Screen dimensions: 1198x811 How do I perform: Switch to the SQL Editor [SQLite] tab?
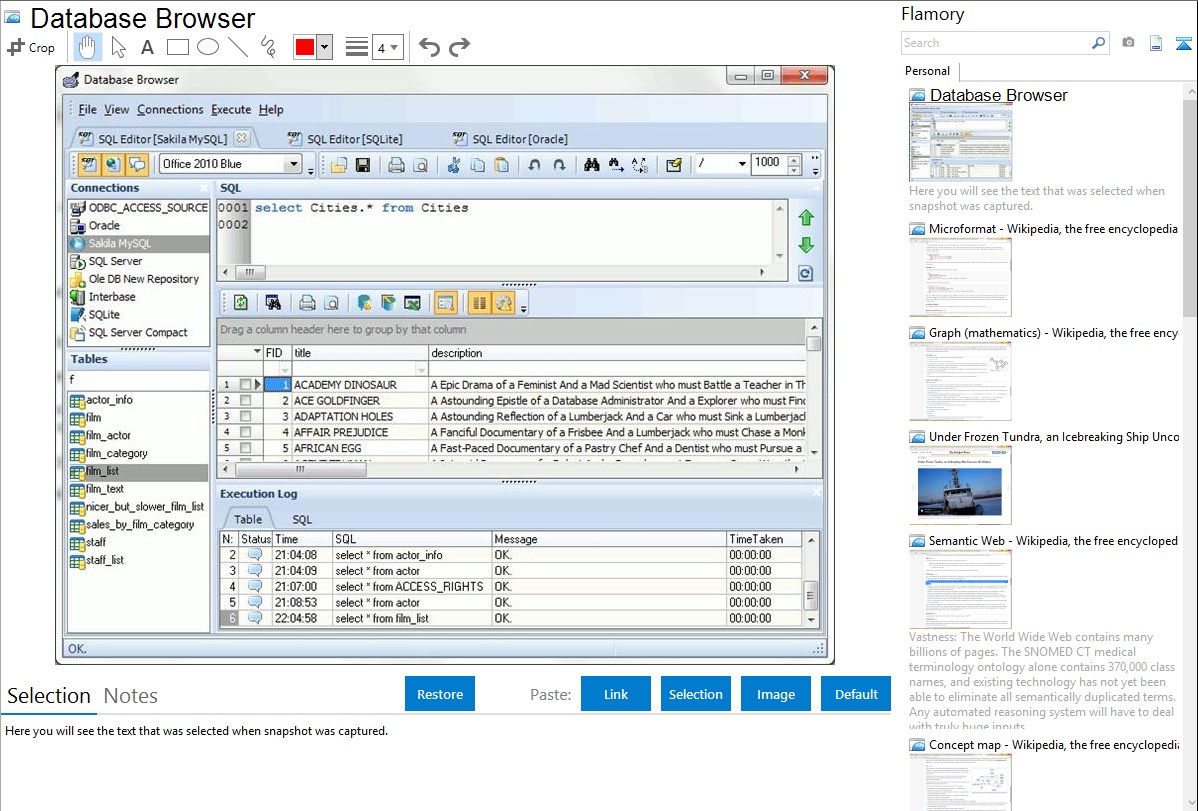tap(345, 138)
